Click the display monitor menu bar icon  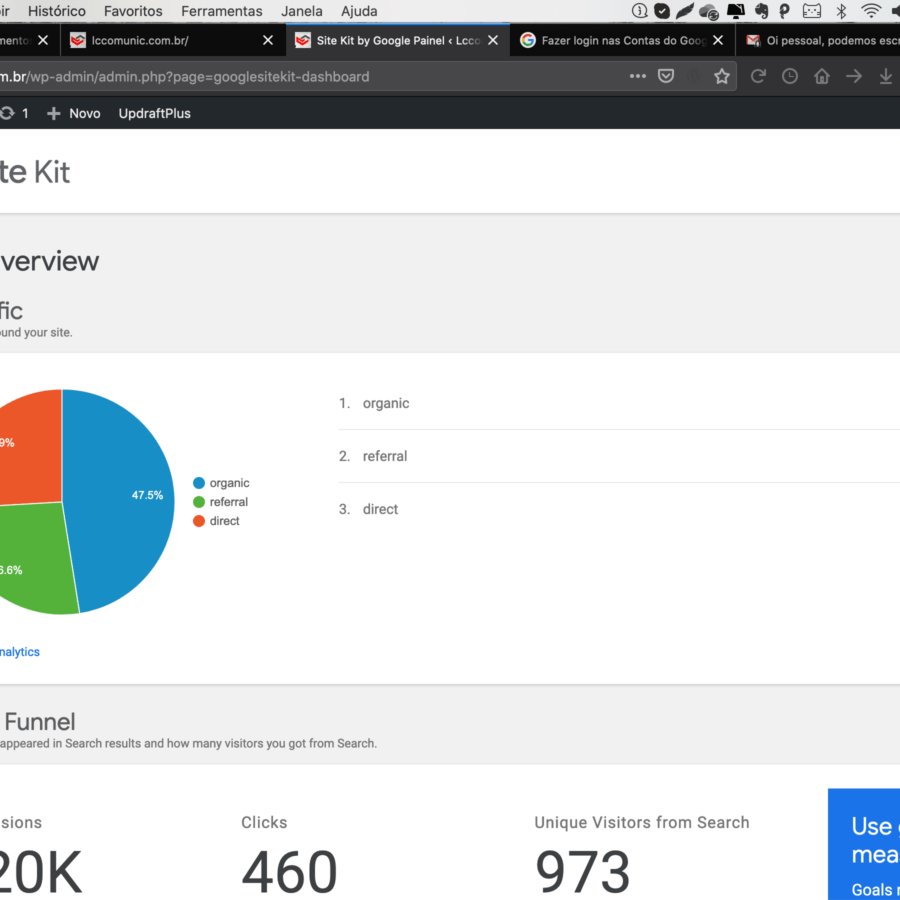click(736, 11)
